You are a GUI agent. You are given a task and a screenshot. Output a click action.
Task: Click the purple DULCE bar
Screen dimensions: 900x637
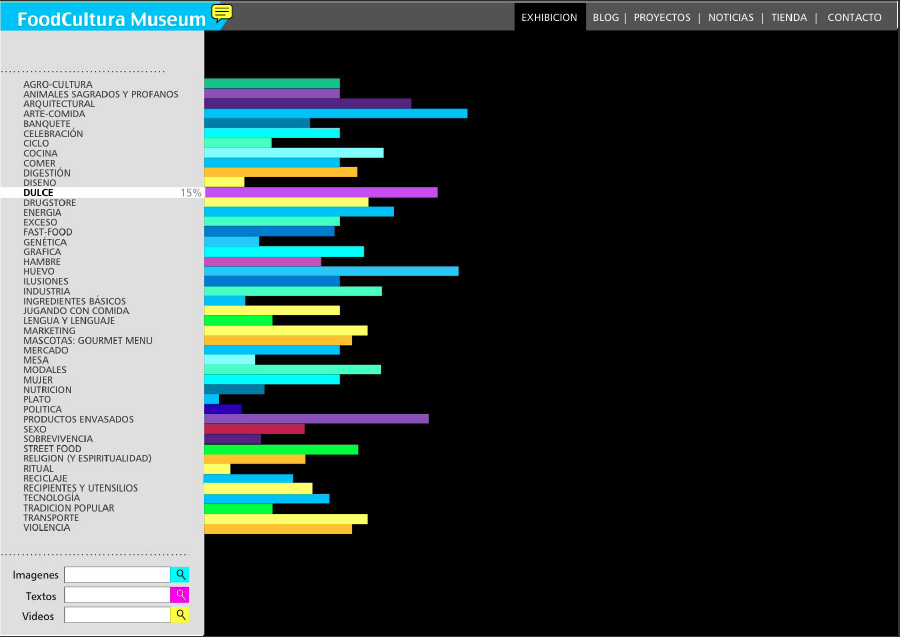[320, 192]
